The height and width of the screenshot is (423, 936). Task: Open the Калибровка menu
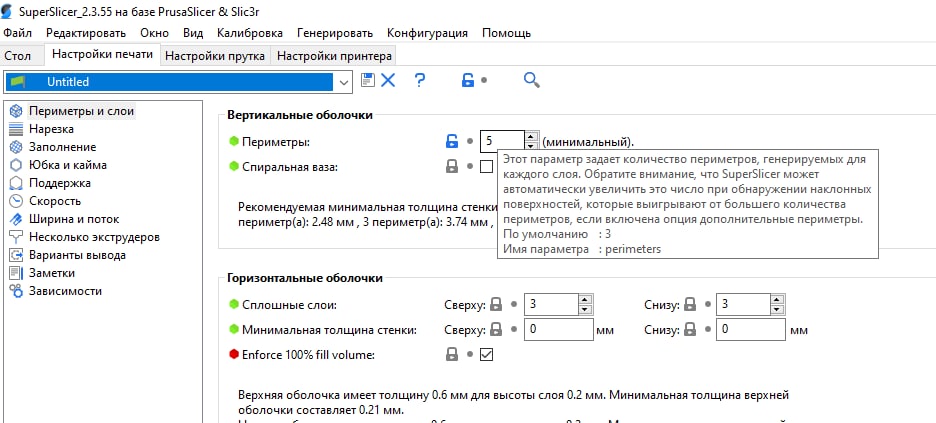point(250,33)
